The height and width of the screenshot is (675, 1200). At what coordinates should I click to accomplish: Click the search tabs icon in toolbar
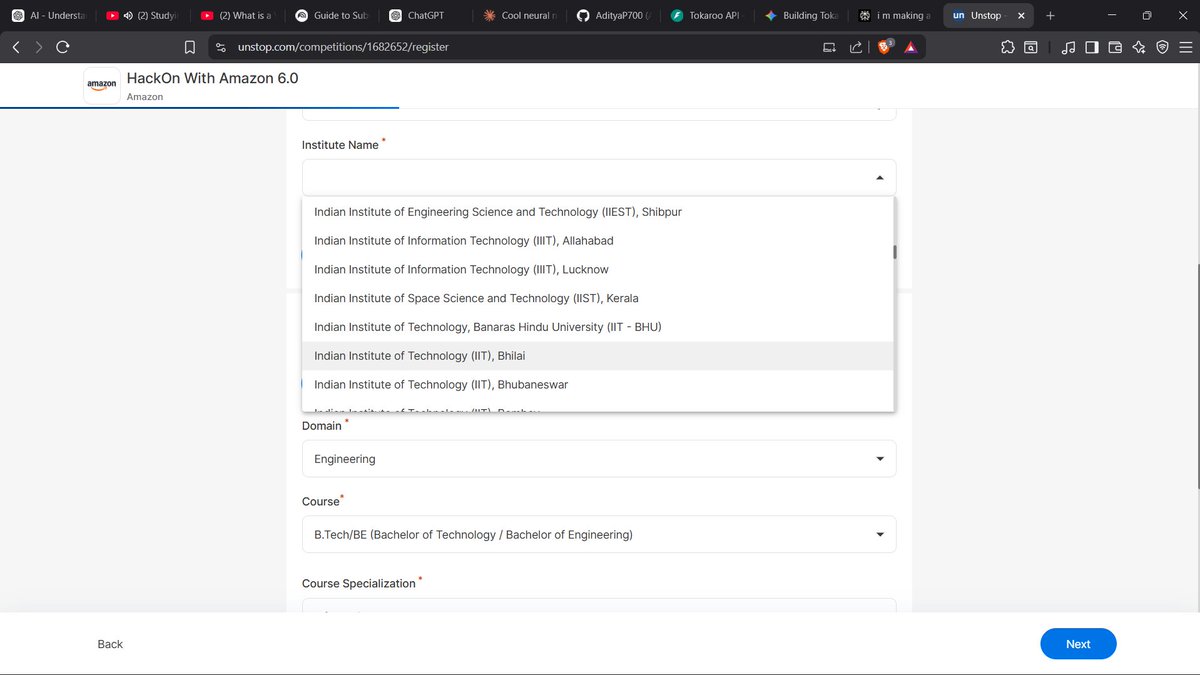pos(1030,47)
